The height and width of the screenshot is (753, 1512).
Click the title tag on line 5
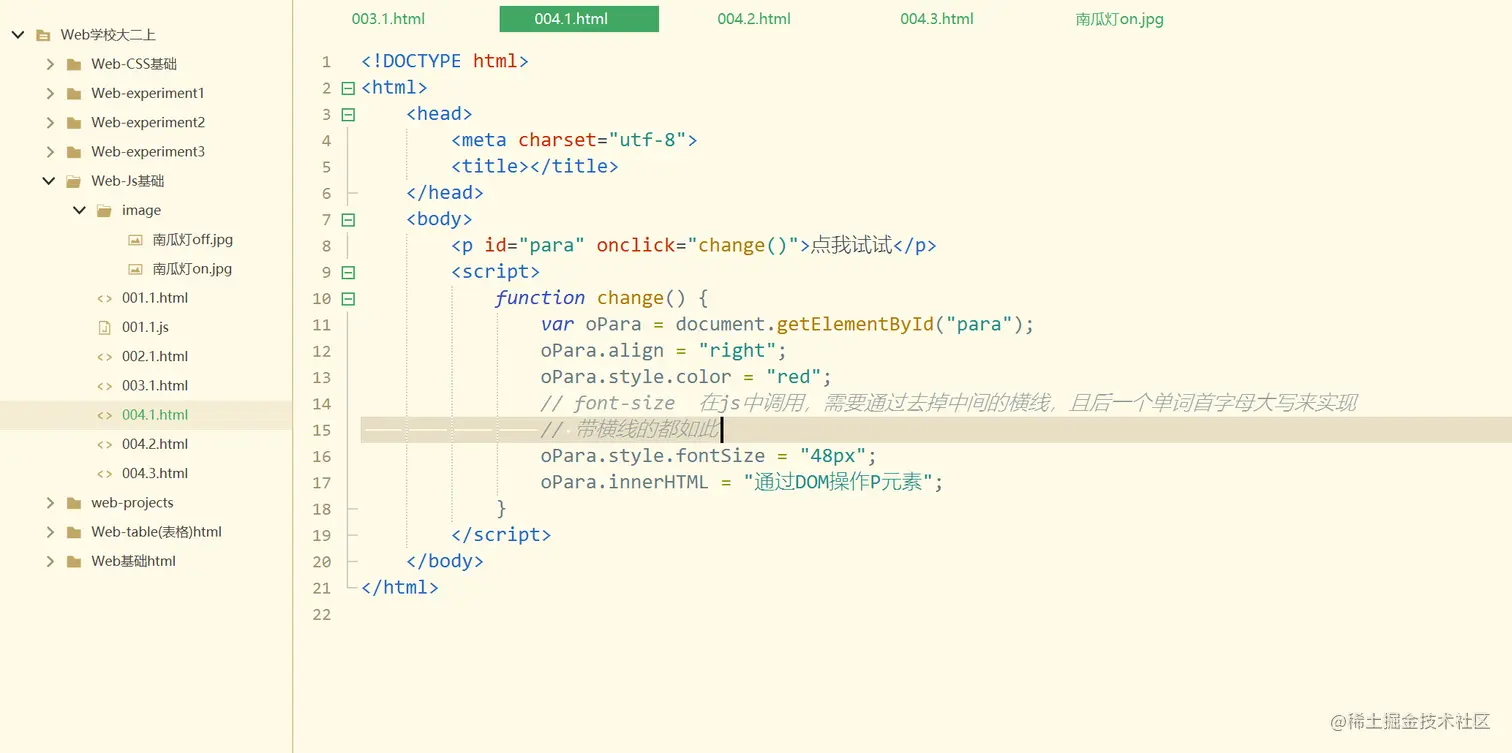[x=534, y=166]
